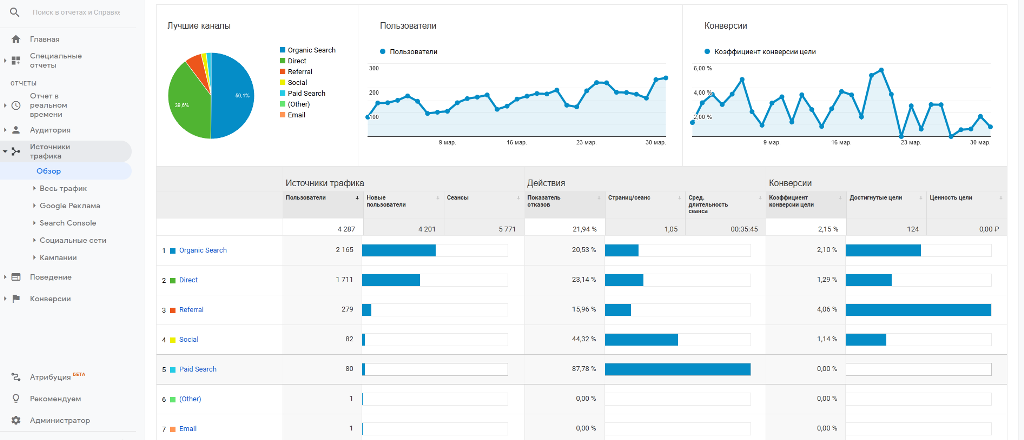Open the Search Console menu item

(68, 223)
